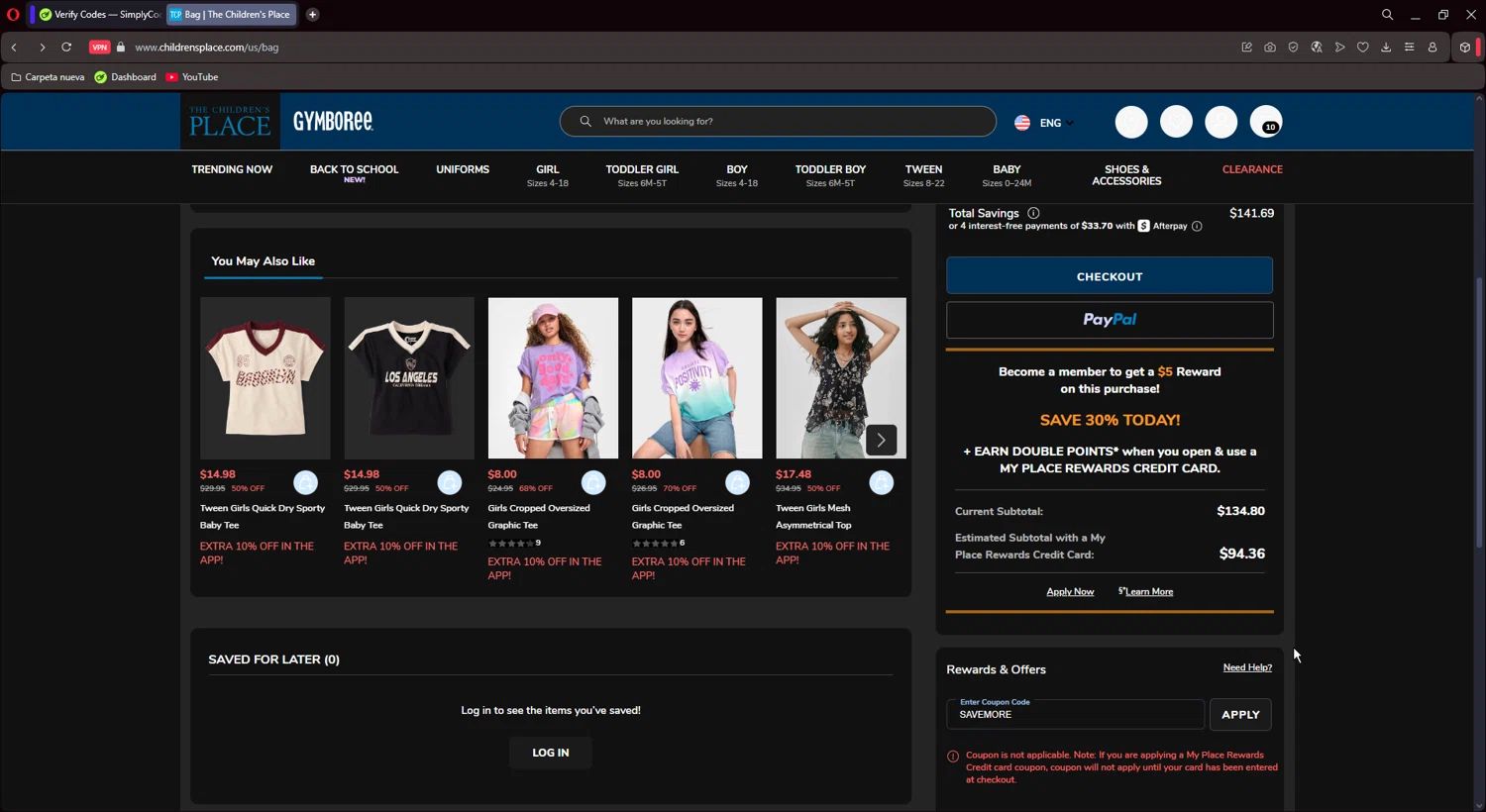This screenshot has height=812, width=1486.
Task: Open the Los Angeles baby tee thumbnail
Action: [409, 378]
